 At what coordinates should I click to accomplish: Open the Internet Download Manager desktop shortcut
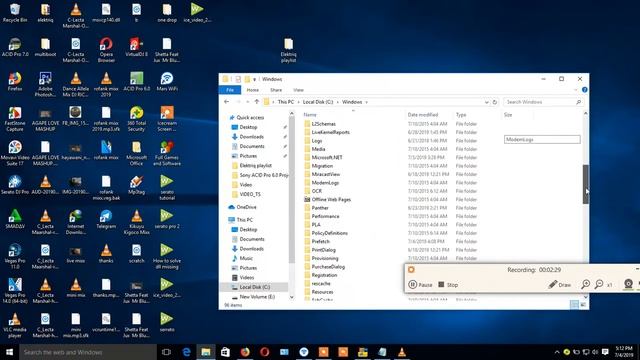[76, 222]
